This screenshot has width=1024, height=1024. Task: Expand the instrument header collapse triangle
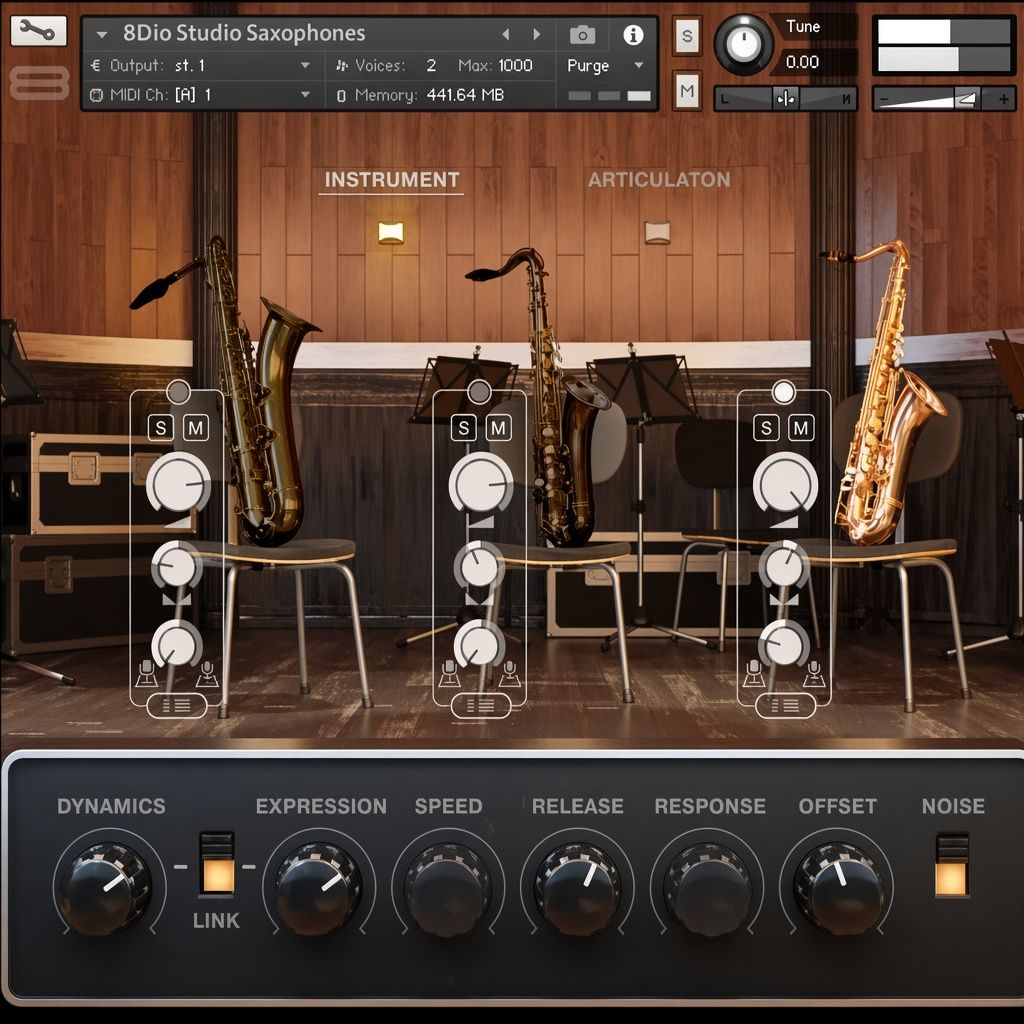point(102,35)
